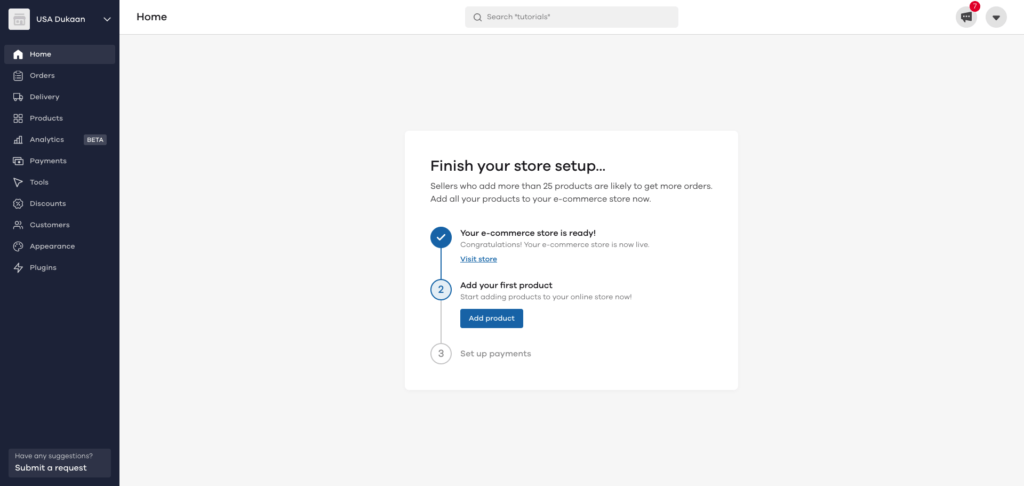
Task: Focus the tutorials search field
Action: [571, 17]
